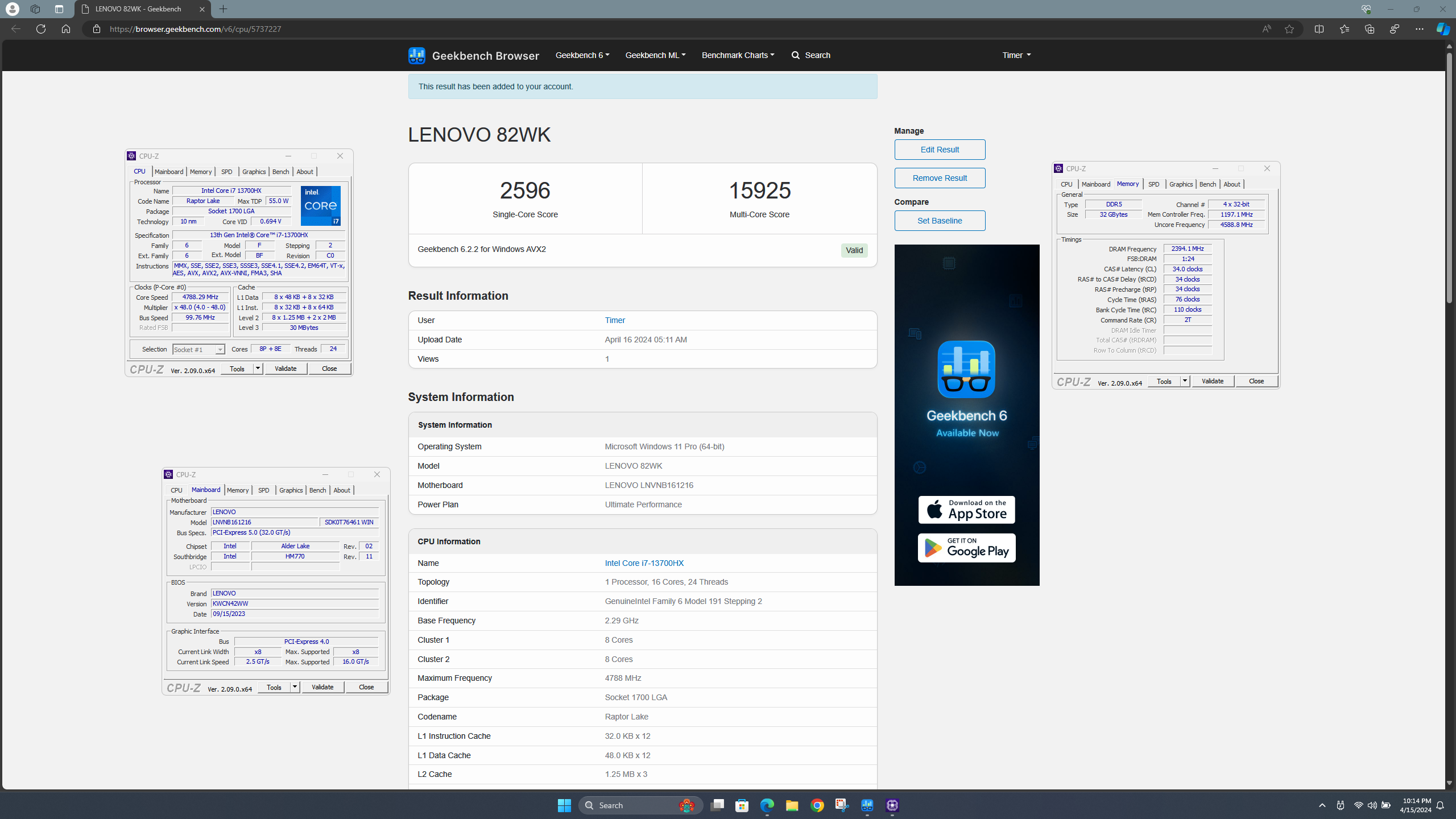Open the notification bell in system tray
Image resolution: width=1456 pixels, height=819 pixels.
point(1441,805)
